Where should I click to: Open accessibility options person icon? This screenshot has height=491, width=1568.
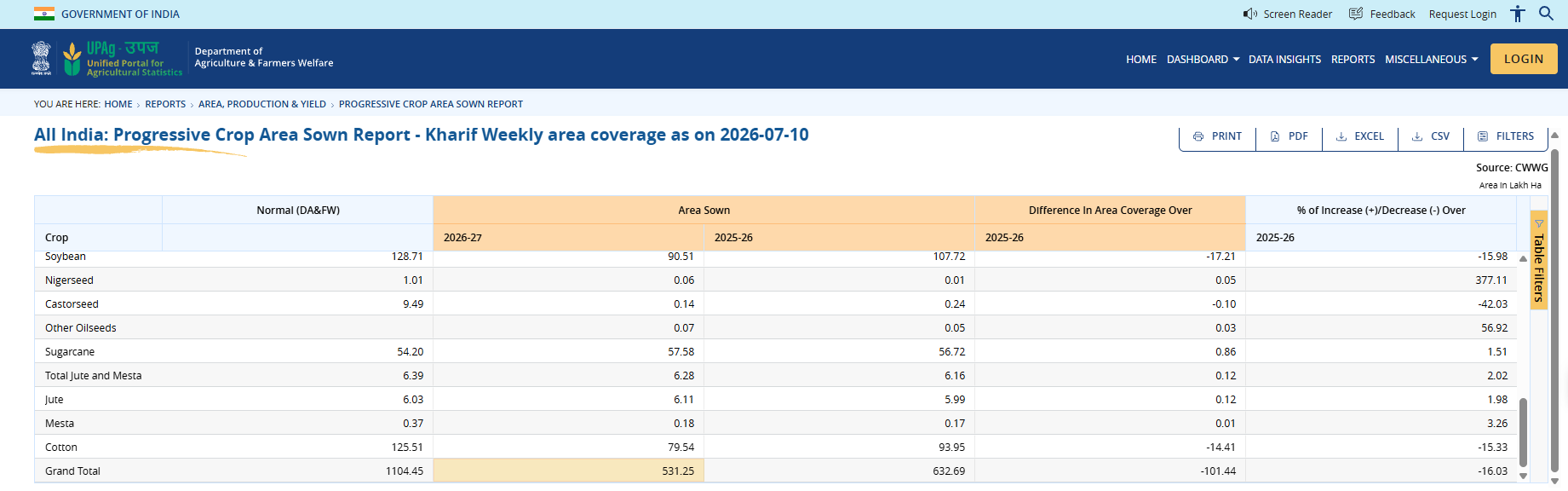(1518, 14)
